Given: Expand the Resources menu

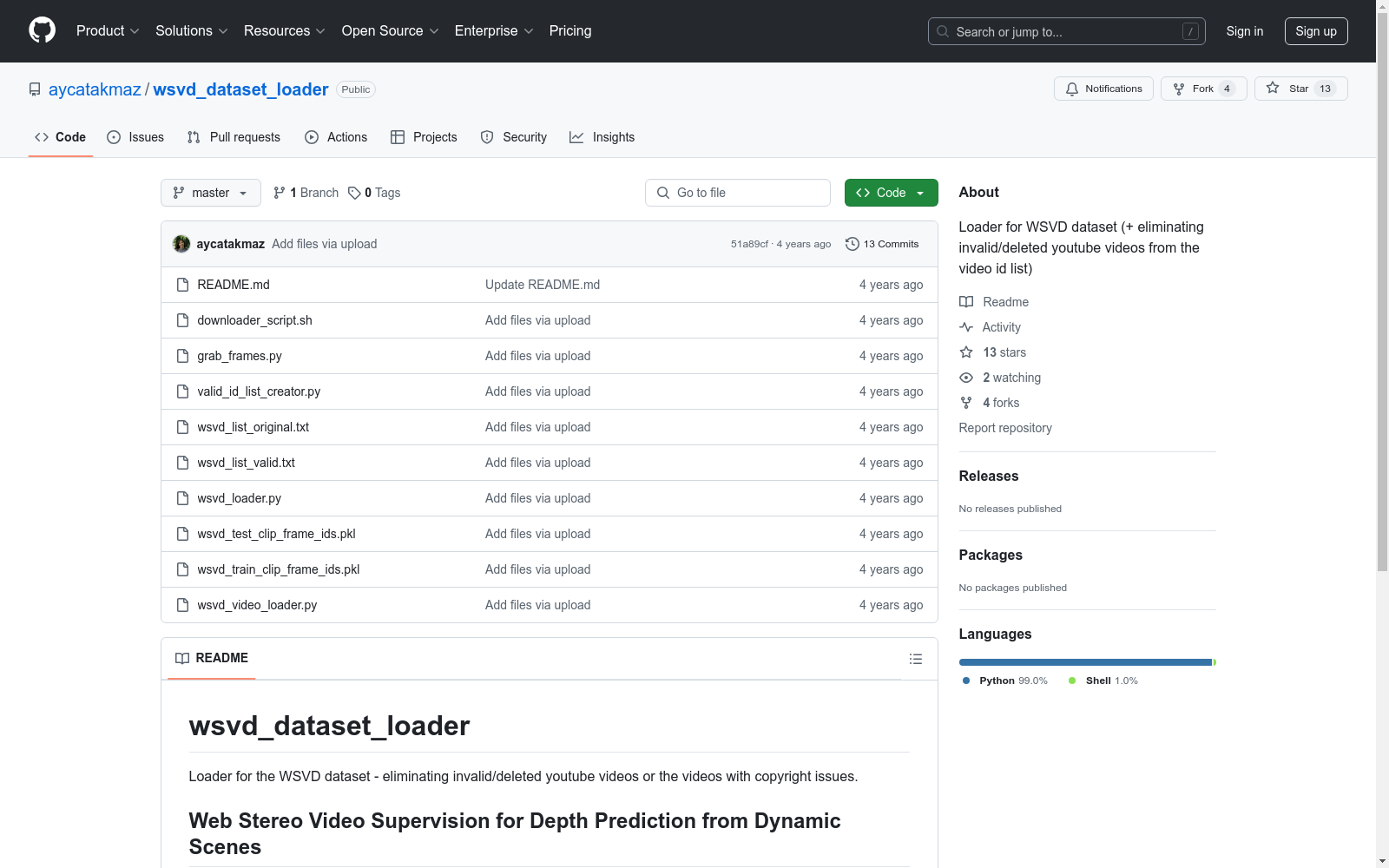Looking at the screenshot, I should coord(285,31).
